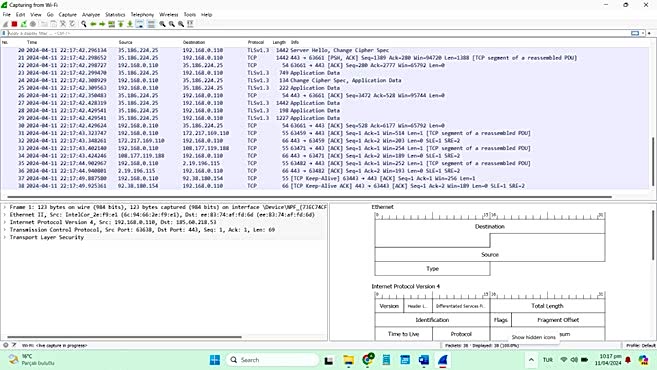Open the Capture menu
Viewport: 657px width, 370px height.
[67, 14]
